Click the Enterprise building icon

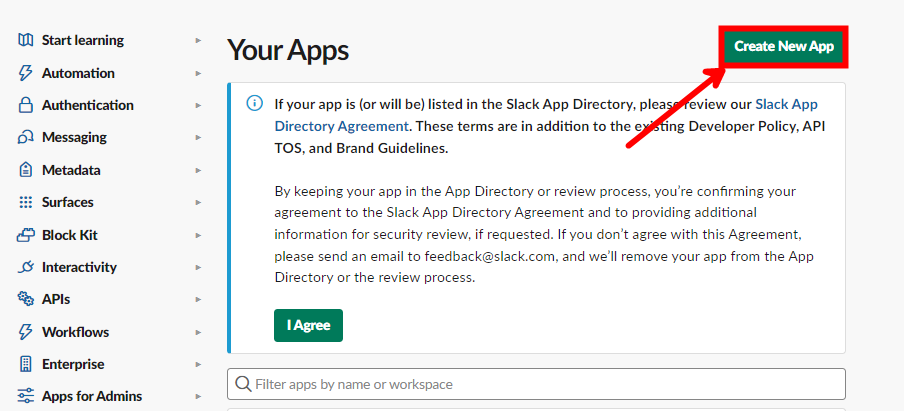pyautogui.click(x=25, y=364)
